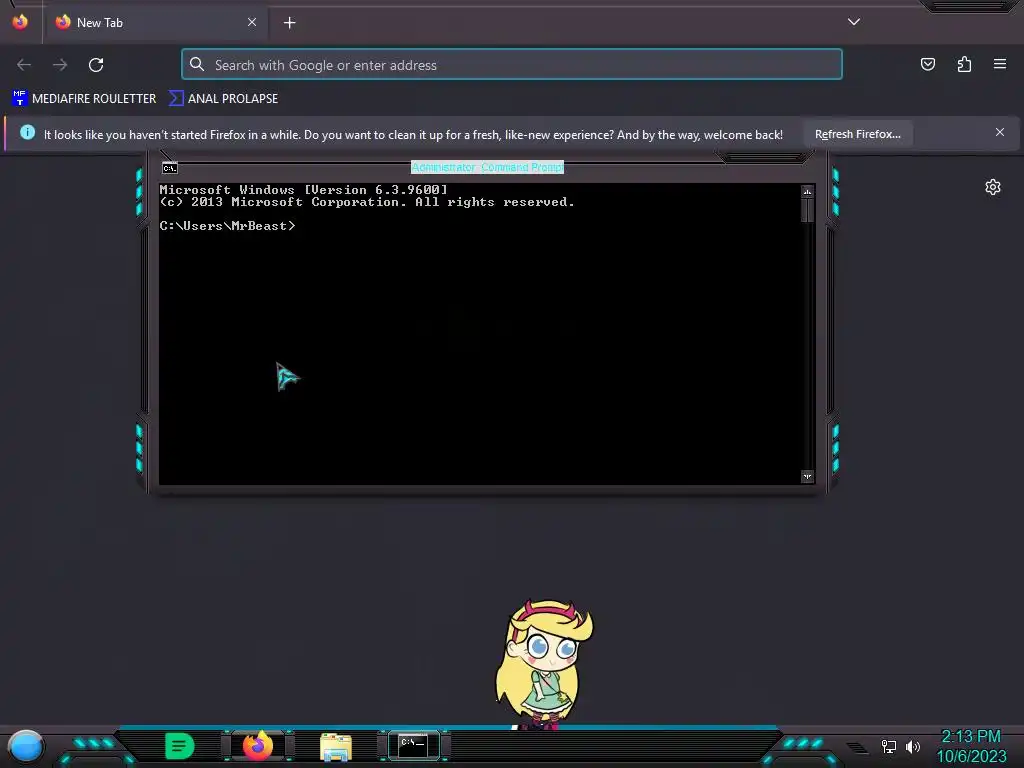Viewport: 1024px width, 768px height.
Task: Click the Star Butterfly desktop mascot
Action: point(544,664)
